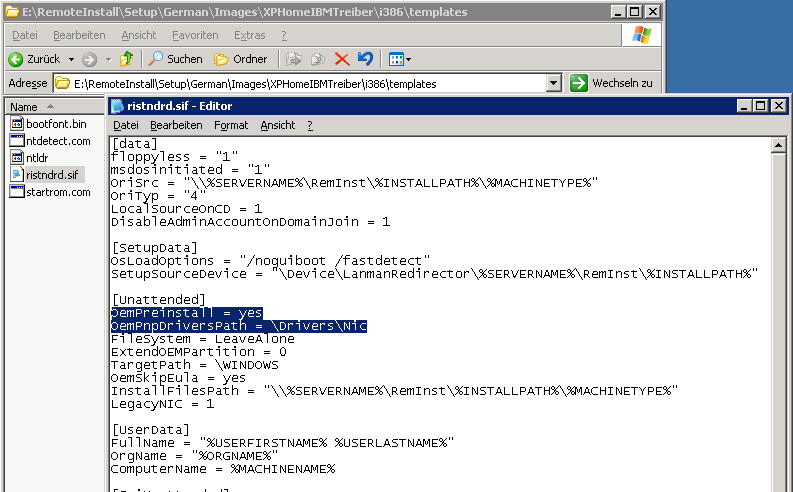This screenshot has width=793, height=492.
Task: Click the red Delete X toolbar icon
Action: pyautogui.click(x=342, y=59)
